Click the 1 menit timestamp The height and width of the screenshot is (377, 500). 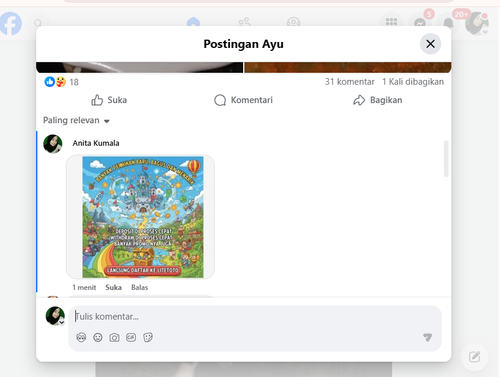click(x=84, y=287)
